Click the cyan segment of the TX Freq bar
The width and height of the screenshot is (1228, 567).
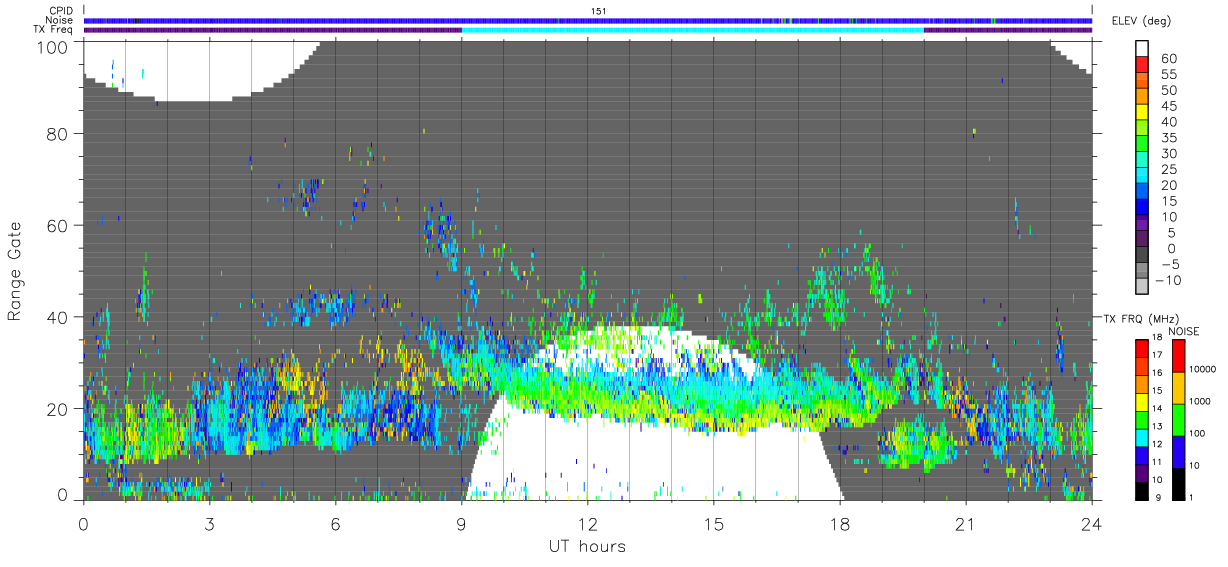tap(692, 30)
